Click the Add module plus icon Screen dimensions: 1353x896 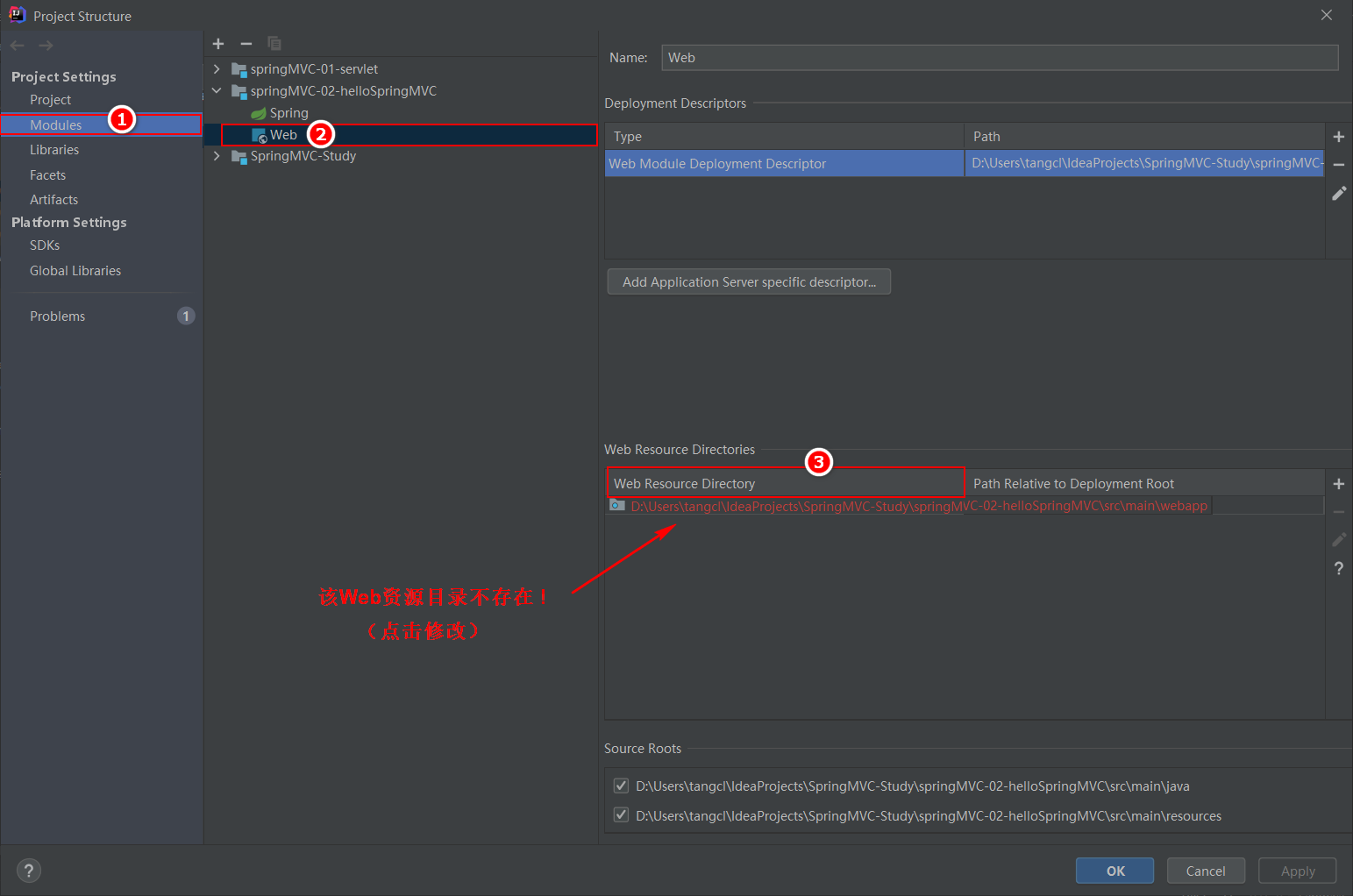pyautogui.click(x=218, y=44)
